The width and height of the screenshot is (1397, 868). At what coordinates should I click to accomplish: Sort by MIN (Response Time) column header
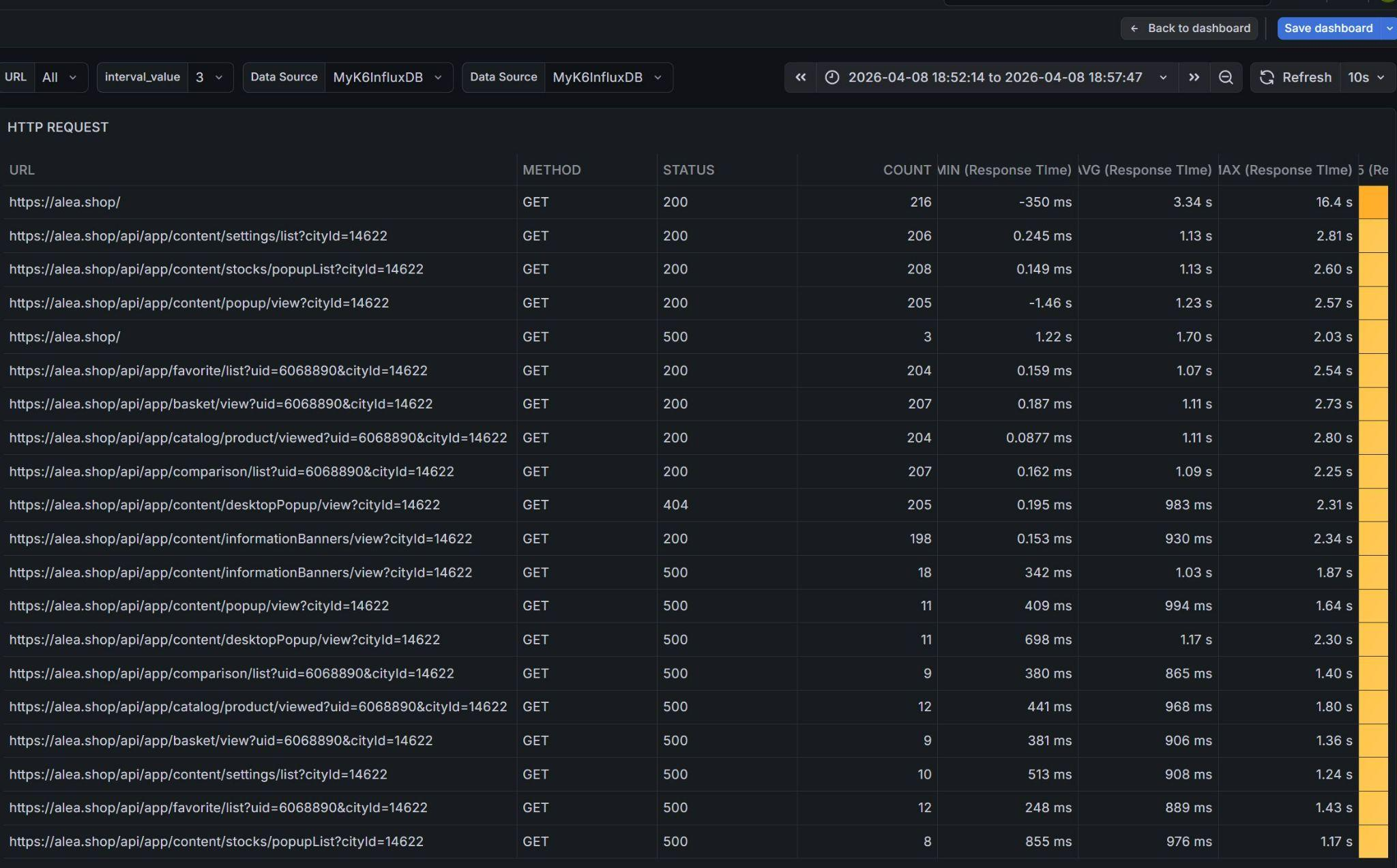[1005, 170]
